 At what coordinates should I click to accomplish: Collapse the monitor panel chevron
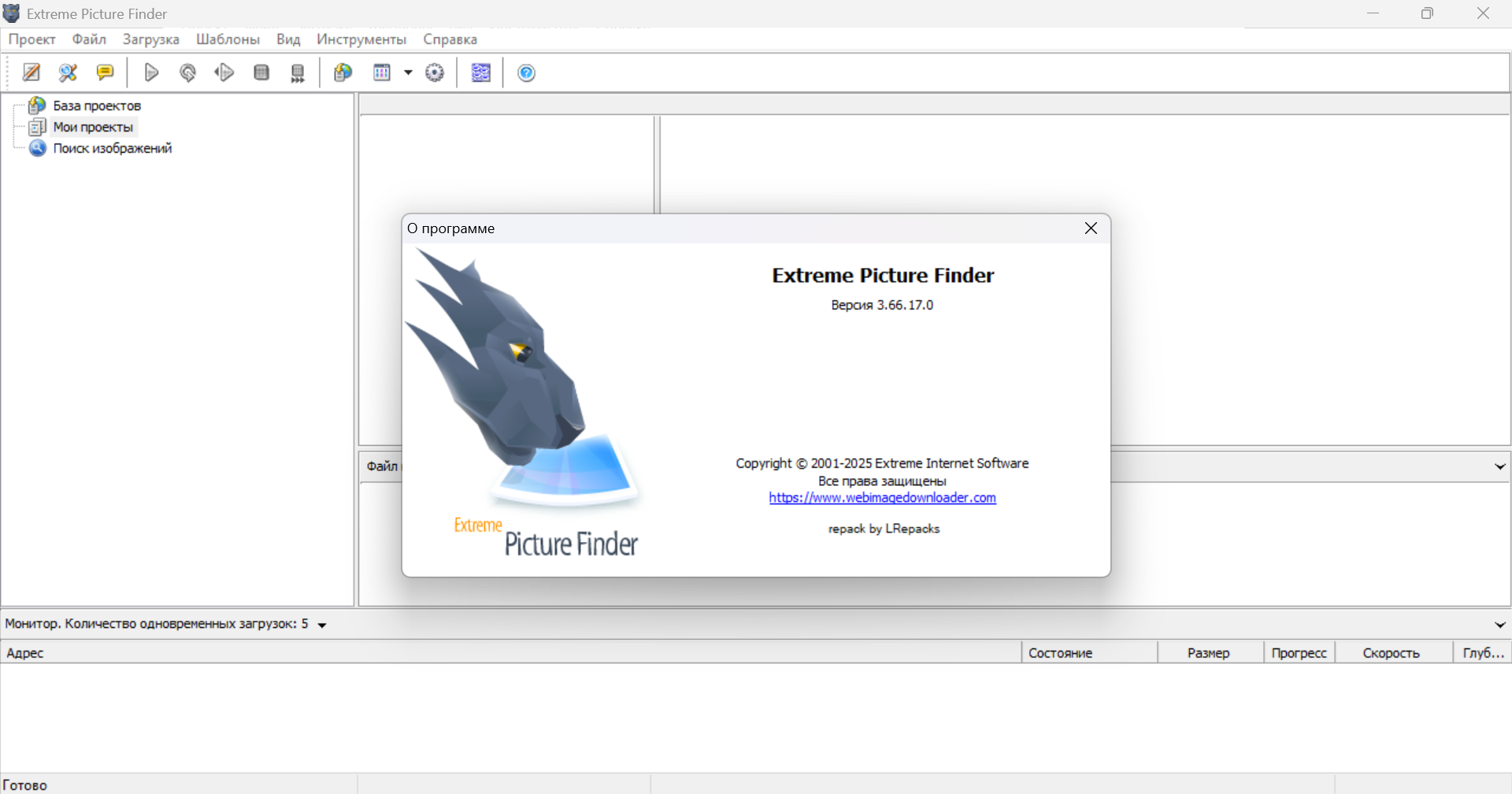[1499, 625]
